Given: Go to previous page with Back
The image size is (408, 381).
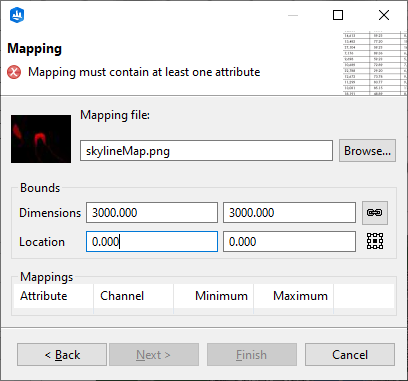Looking at the screenshot, I should click(62, 355).
